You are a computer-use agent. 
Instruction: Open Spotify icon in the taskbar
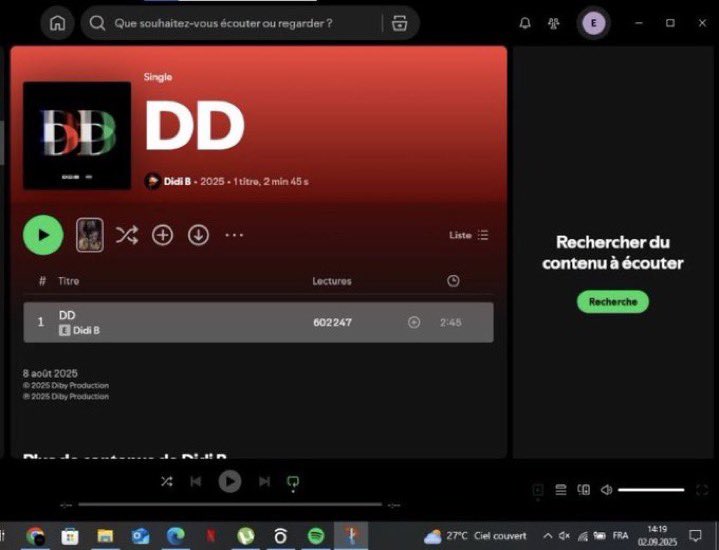(316, 536)
